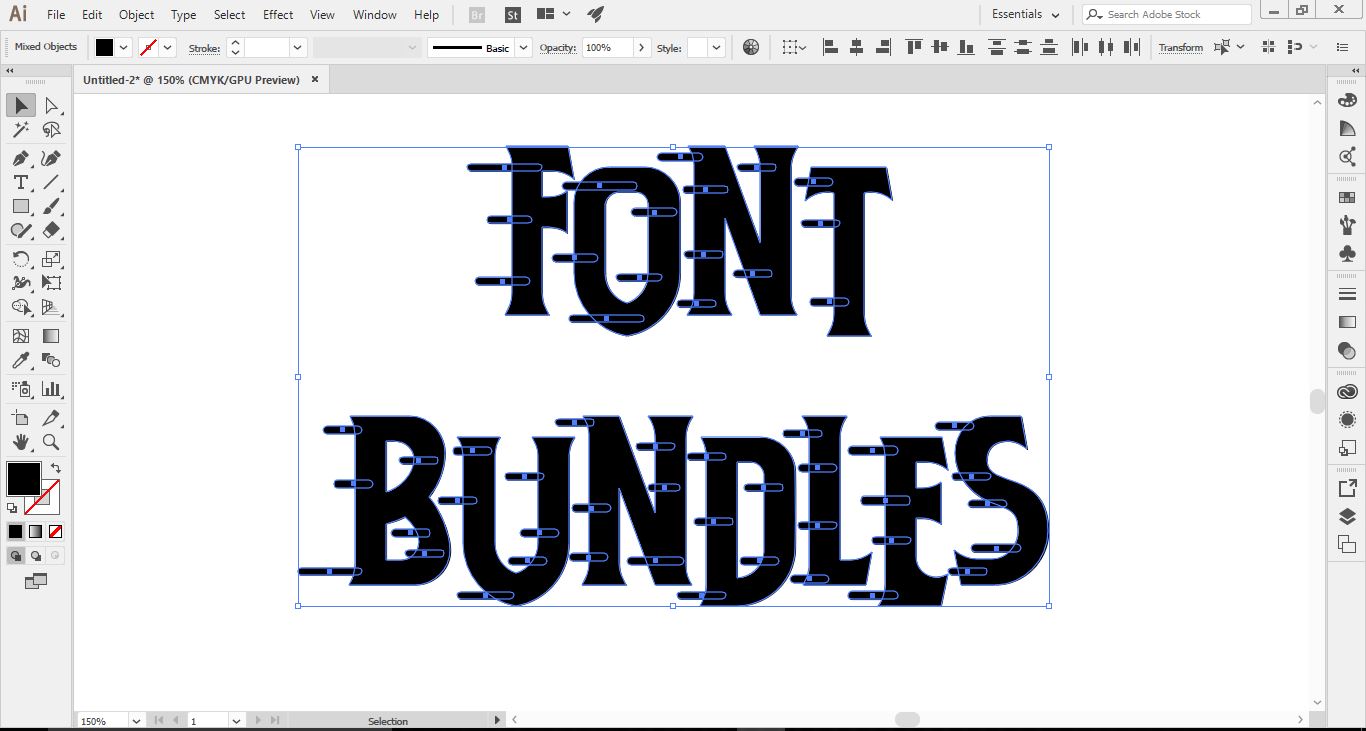Screen dimensions: 1366x731
Task: Open the Brushes panel icon
Action: [x=1347, y=224]
